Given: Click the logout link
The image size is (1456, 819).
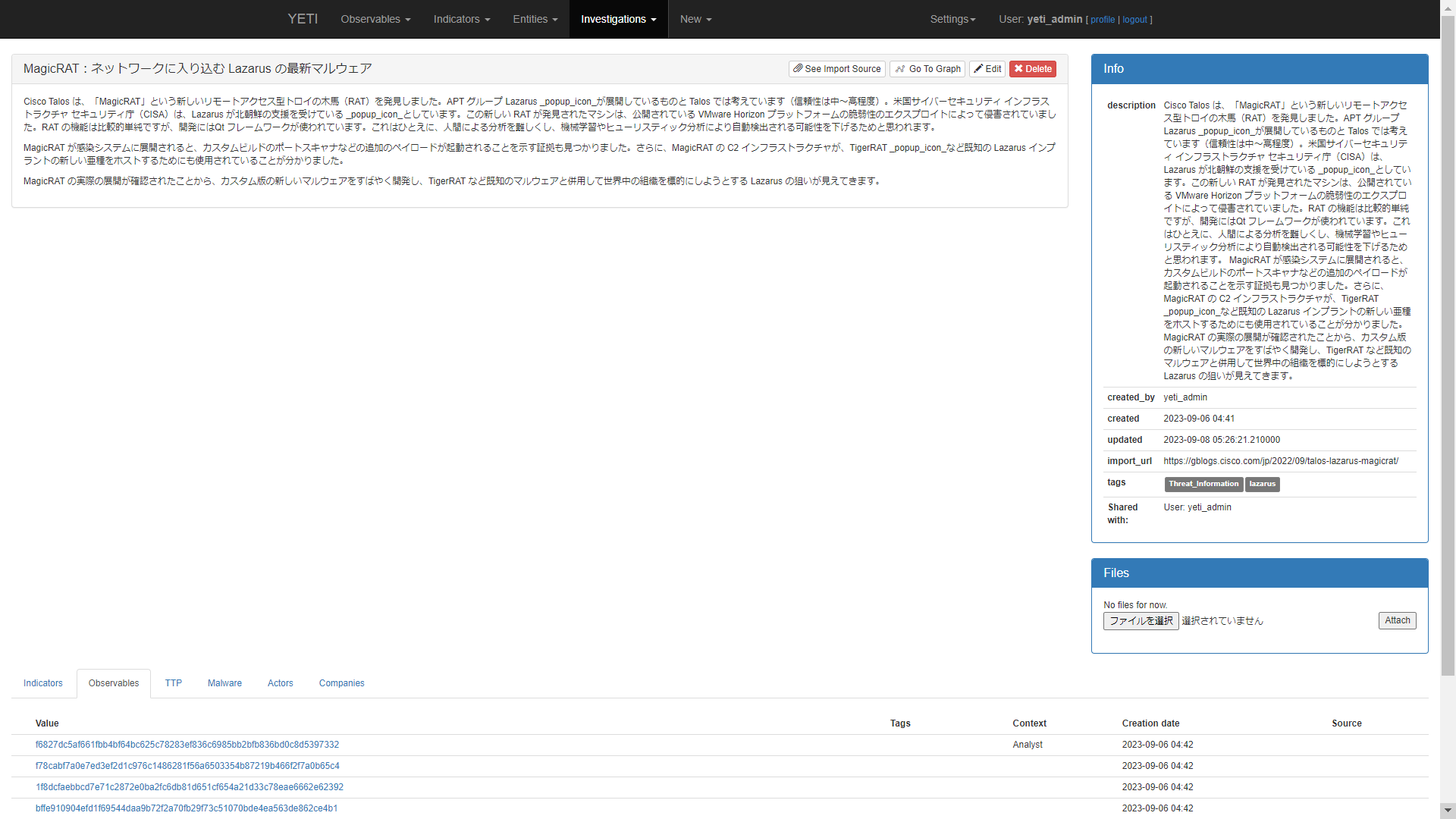Looking at the screenshot, I should tap(1134, 20).
